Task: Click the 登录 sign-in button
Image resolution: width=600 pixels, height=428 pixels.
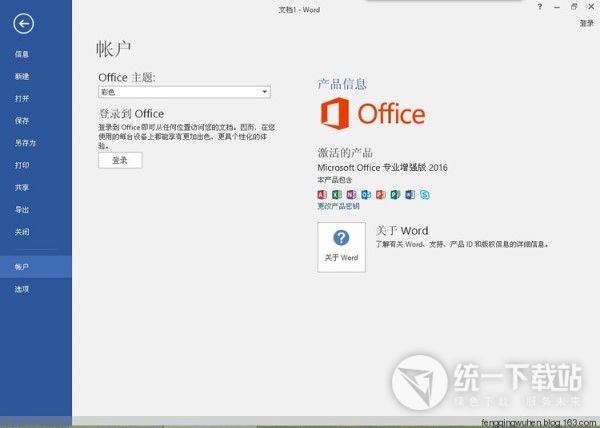Action: (120, 160)
